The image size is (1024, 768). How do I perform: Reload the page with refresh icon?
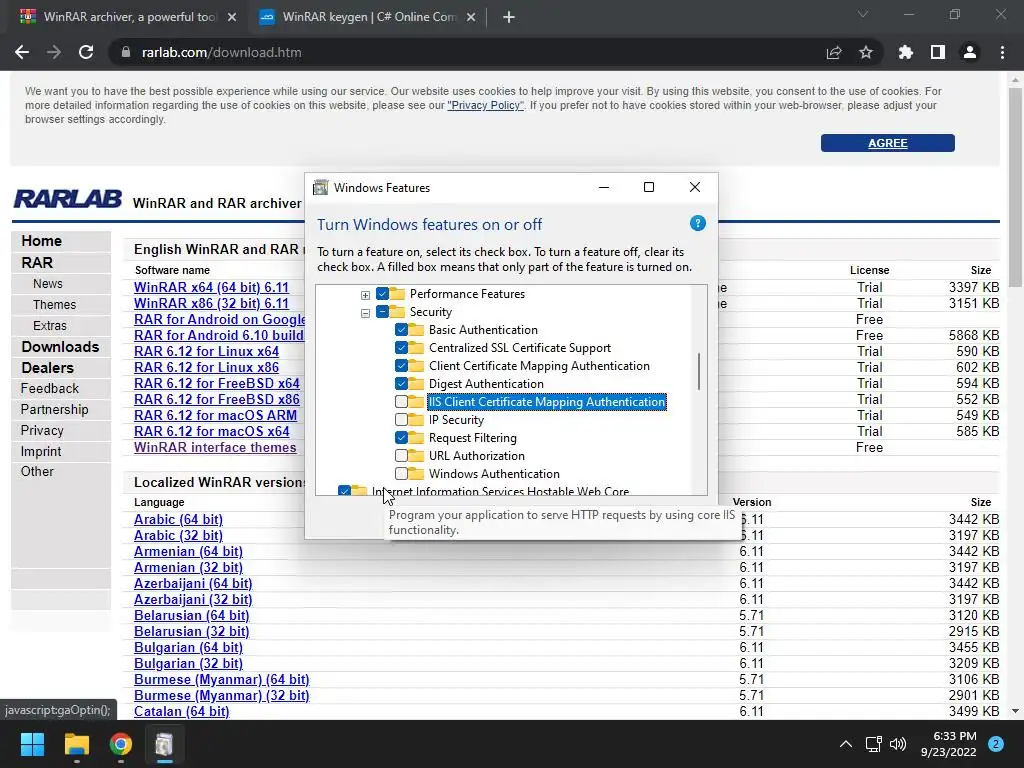coord(86,52)
